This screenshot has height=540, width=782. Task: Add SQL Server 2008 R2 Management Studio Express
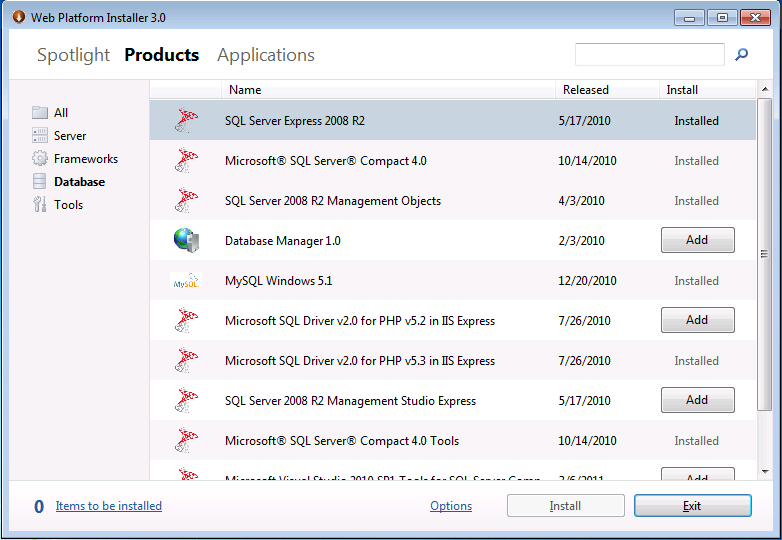pos(698,400)
